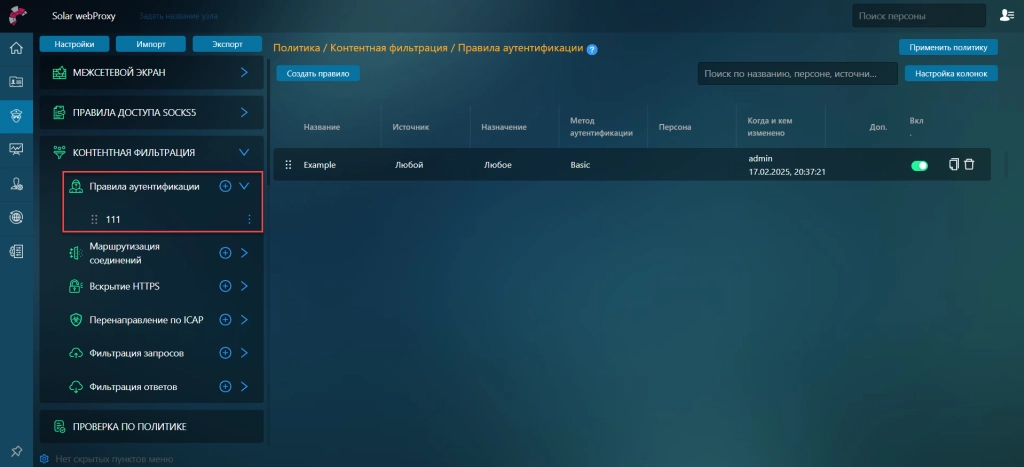
Task: Click the drag handle of Example row
Action: [288, 165]
